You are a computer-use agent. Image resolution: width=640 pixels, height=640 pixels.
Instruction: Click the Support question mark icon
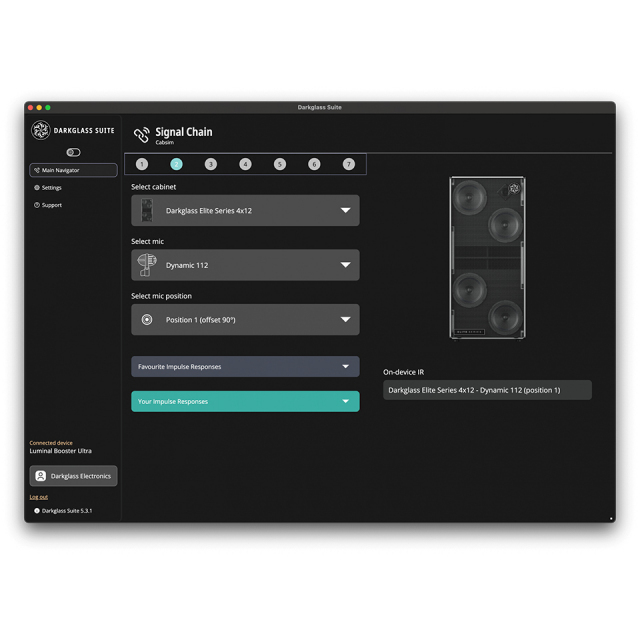pyautogui.click(x=37, y=205)
